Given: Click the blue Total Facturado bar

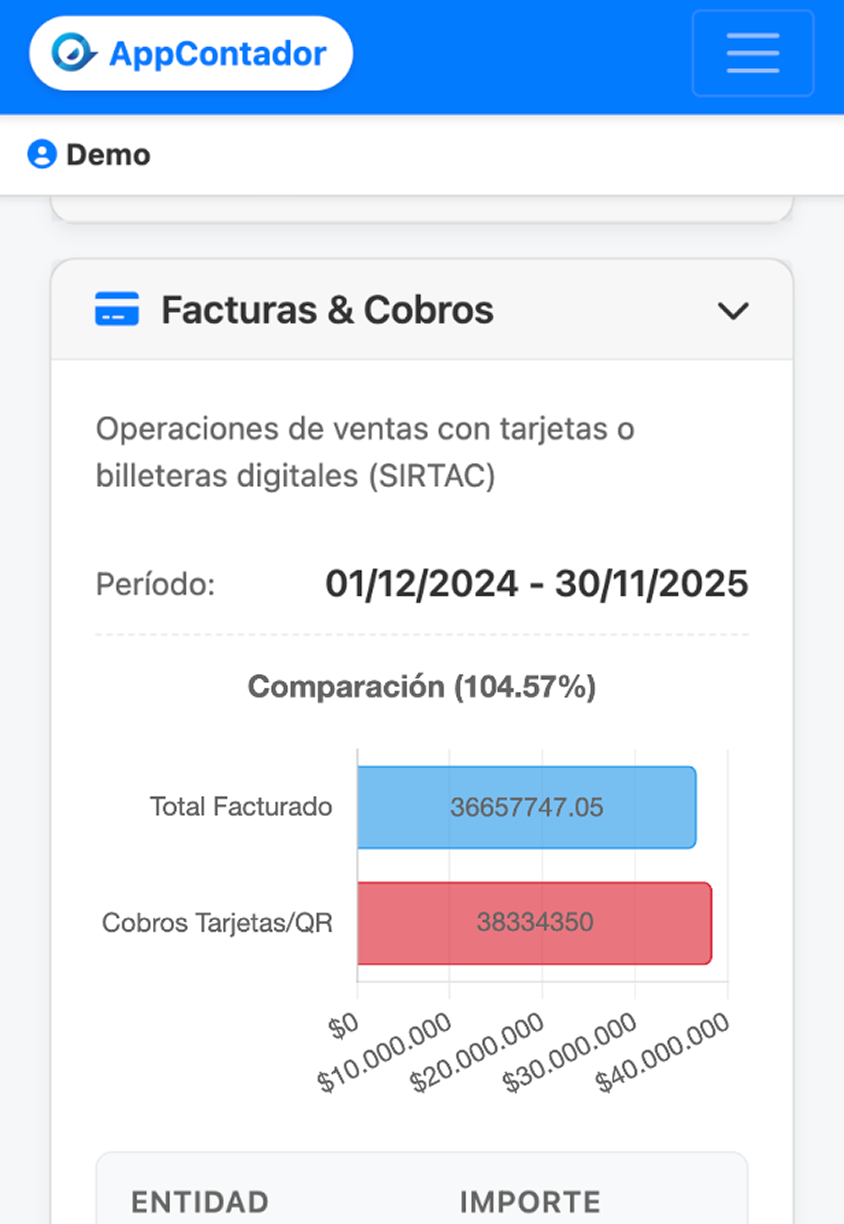Looking at the screenshot, I should (526, 807).
